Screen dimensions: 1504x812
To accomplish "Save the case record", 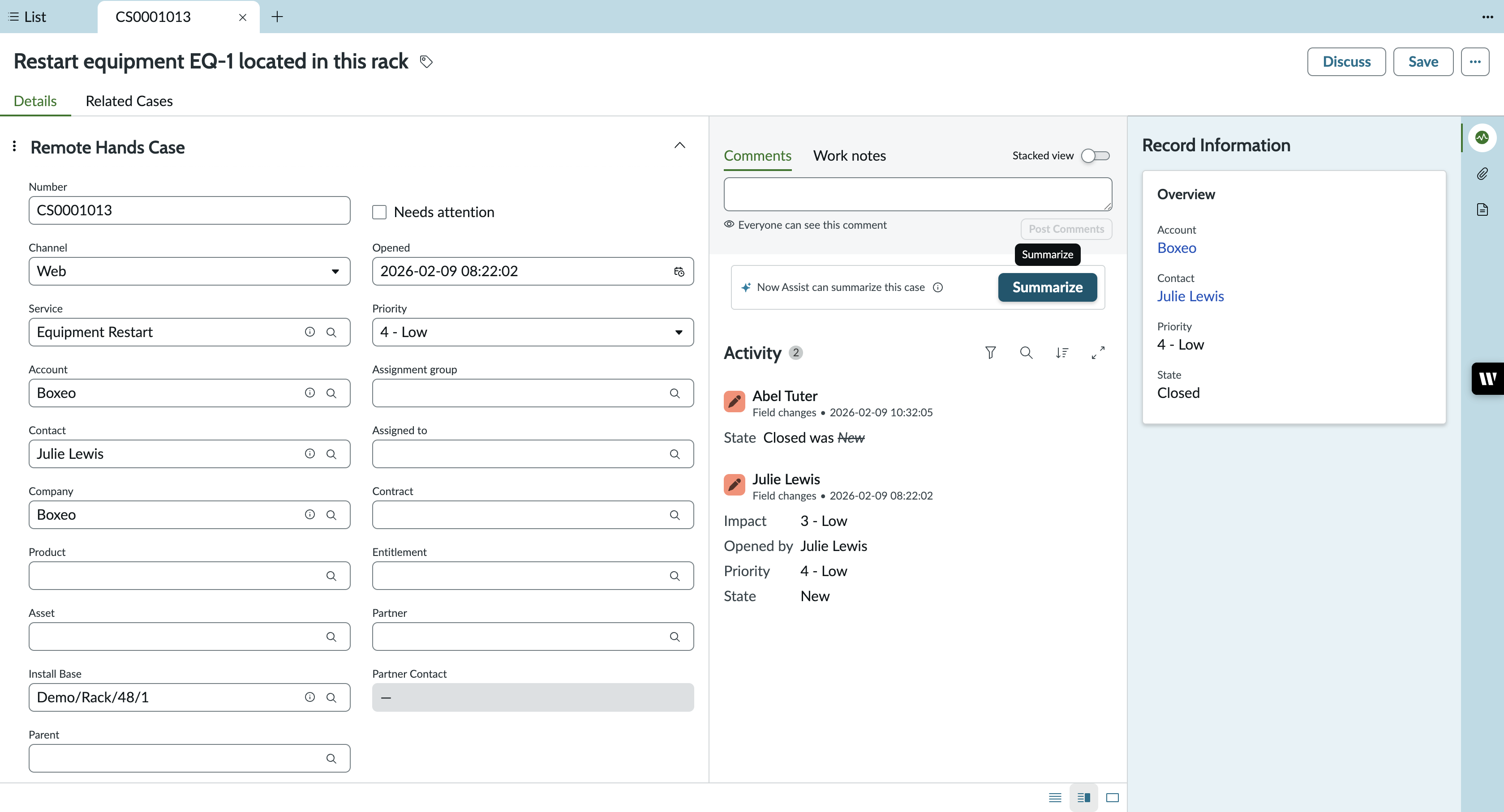I will (1423, 62).
